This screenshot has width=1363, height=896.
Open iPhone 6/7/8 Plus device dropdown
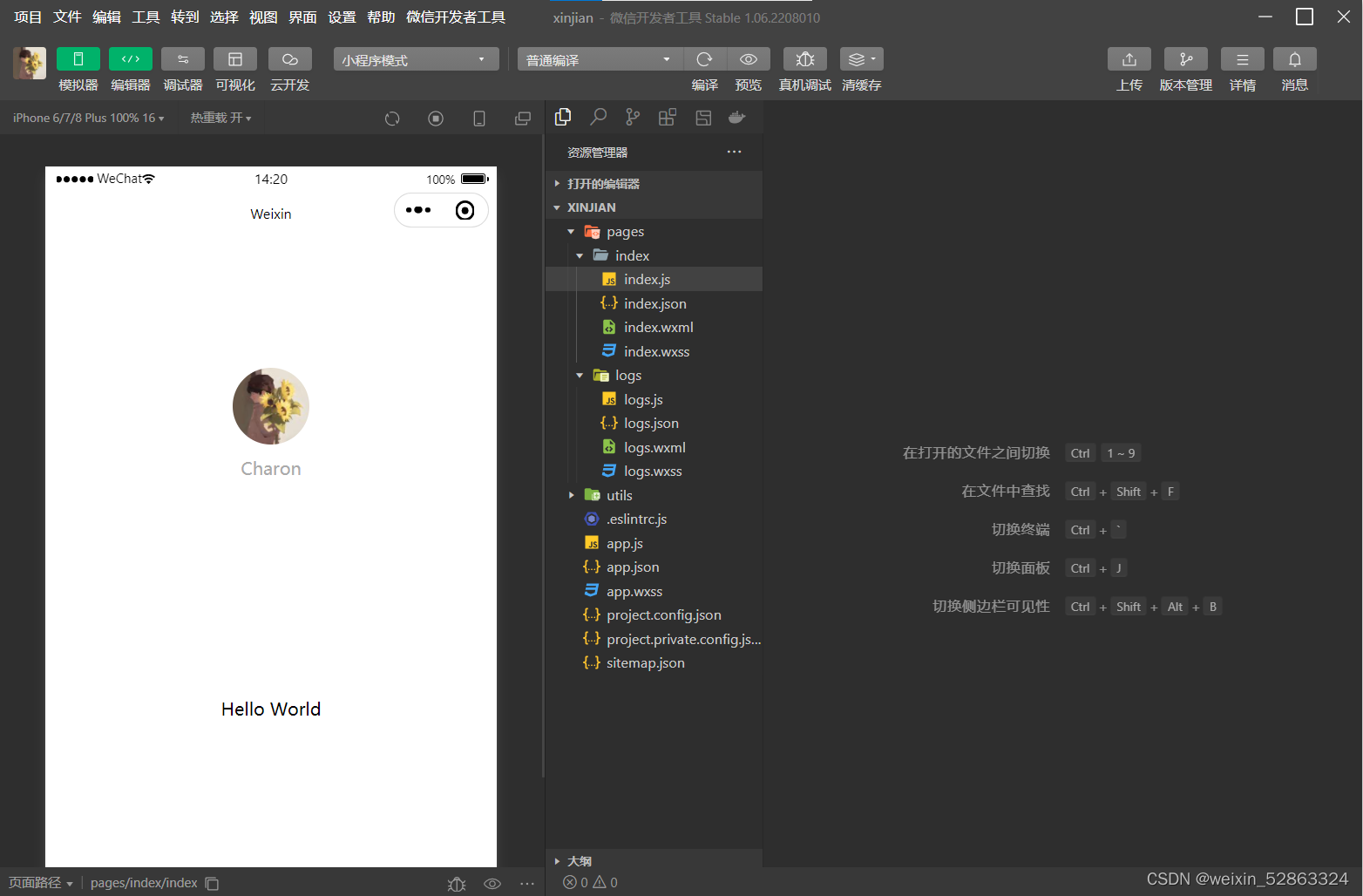[89, 118]
